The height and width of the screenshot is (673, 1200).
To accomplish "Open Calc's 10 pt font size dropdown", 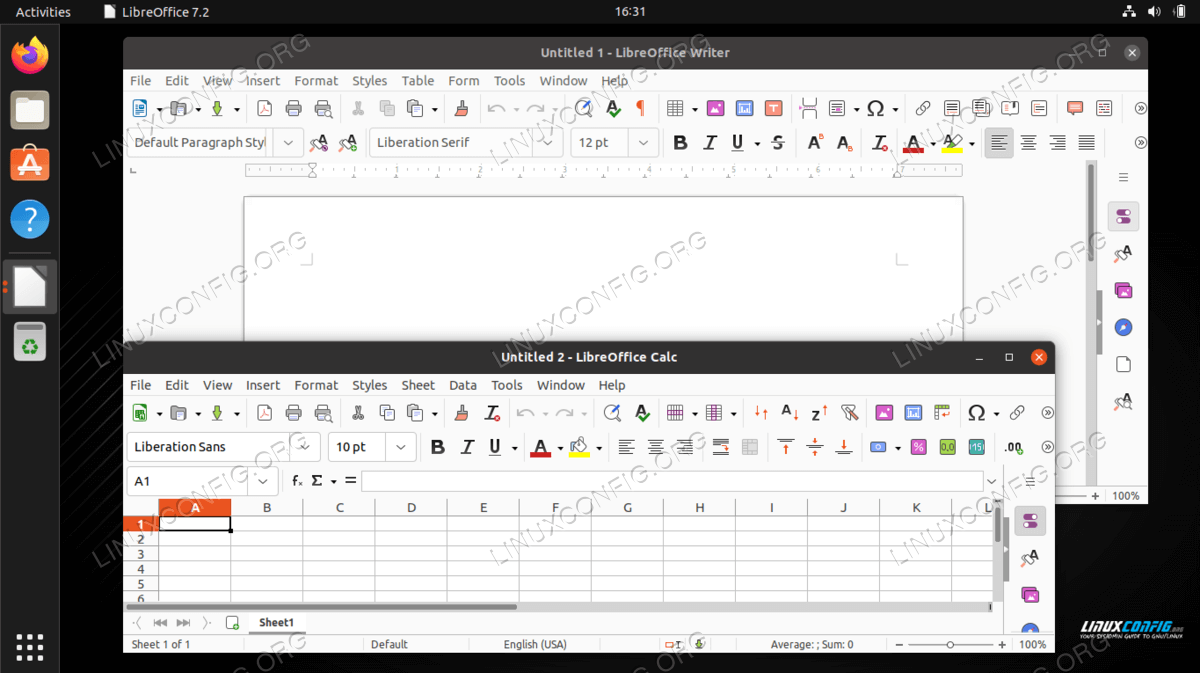I will click(401, 447).
